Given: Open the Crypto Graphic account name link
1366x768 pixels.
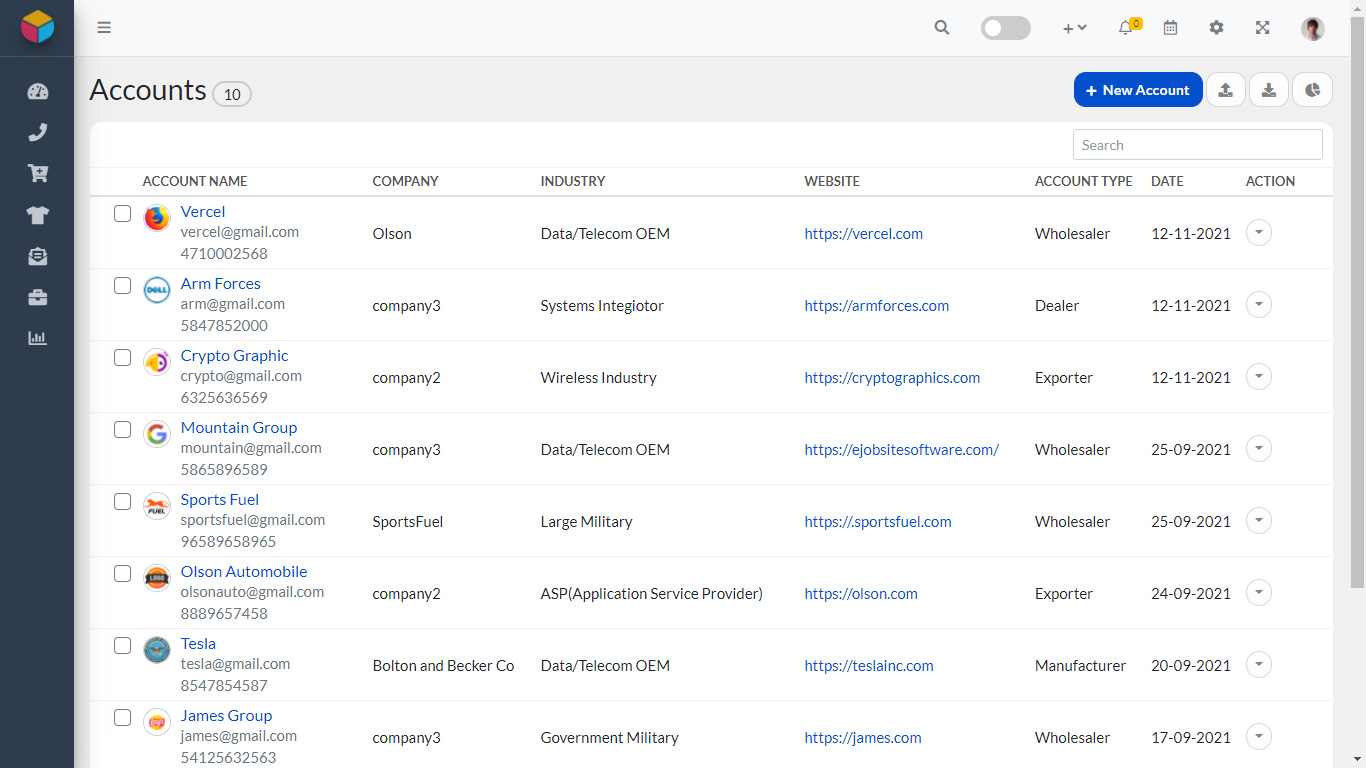Looking at the screenshot, I should pyautogui.click(x=234, y=356).
